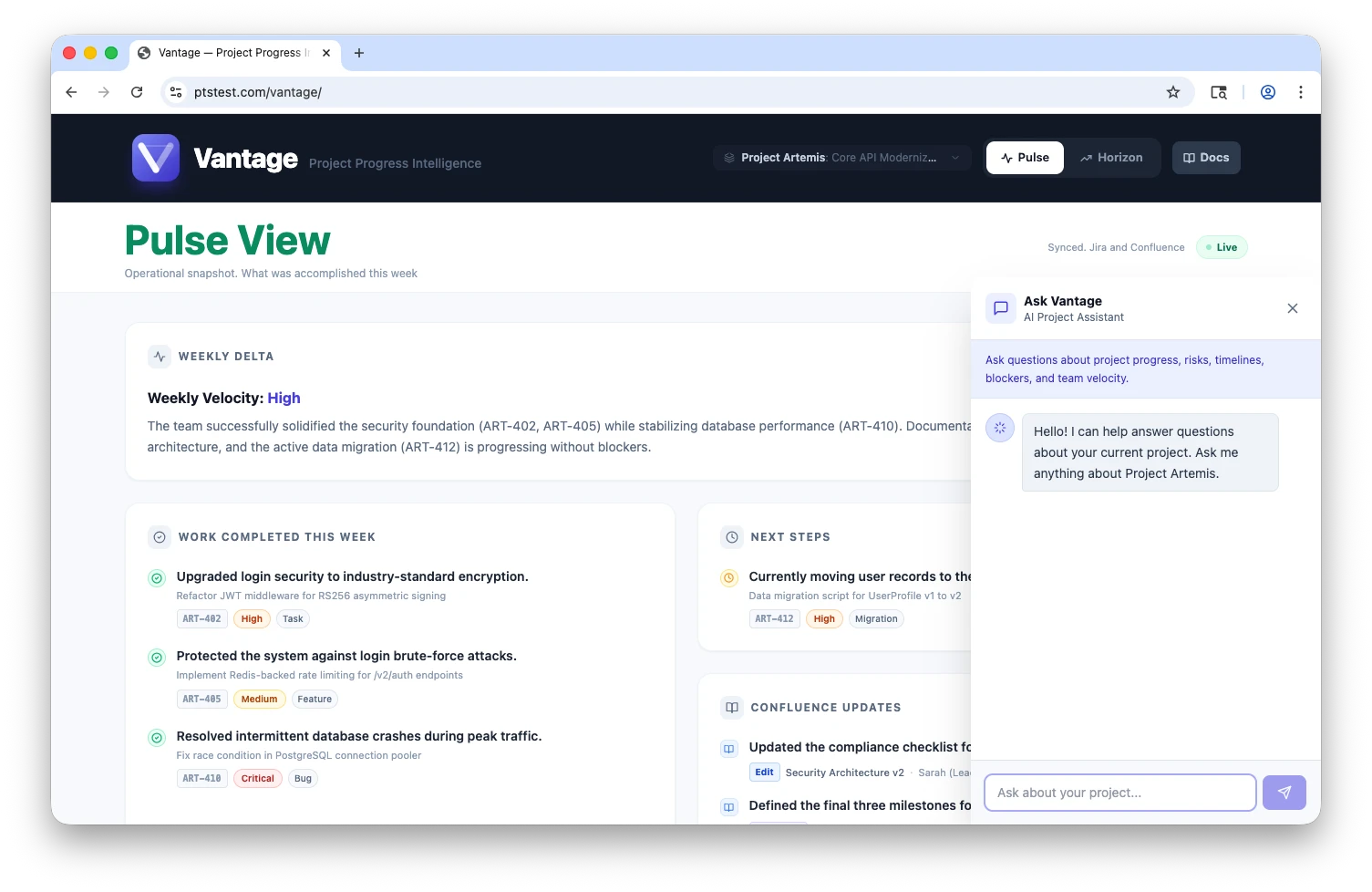Click the Weekly Delta pulse icon
Image resolution: width=1372 pixels, height=892 pixels.
pos(160,357)
